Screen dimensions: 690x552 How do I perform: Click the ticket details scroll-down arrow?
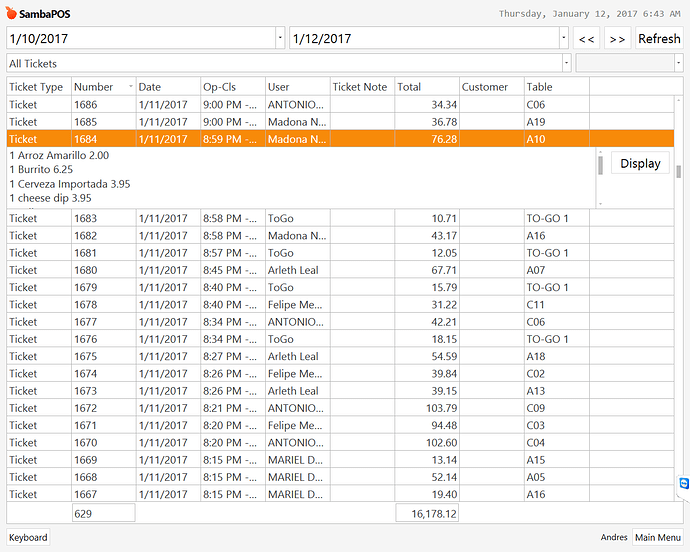point(600,204)
